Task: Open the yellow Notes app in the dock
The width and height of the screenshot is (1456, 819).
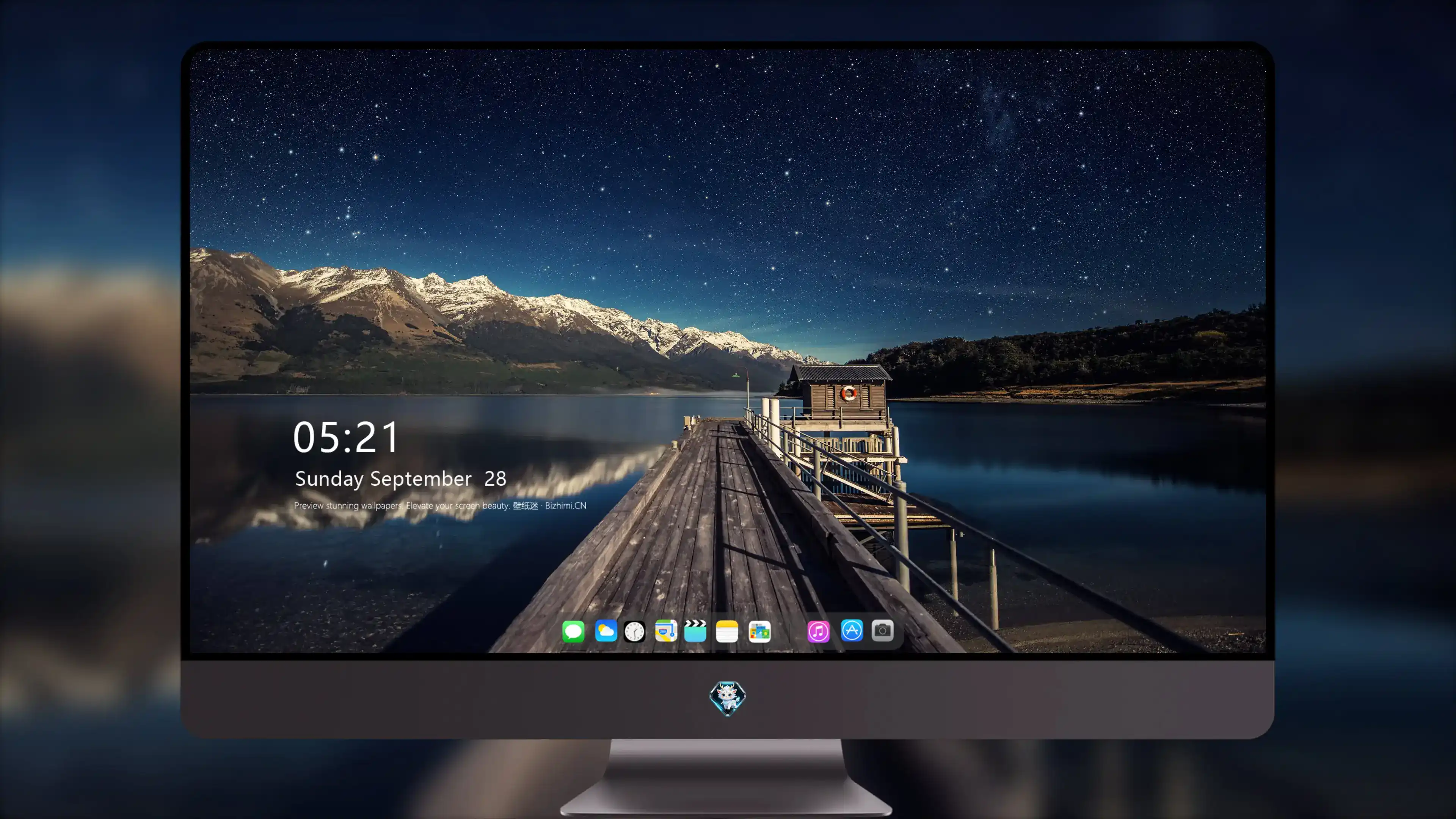Action: tap(727, 631)
